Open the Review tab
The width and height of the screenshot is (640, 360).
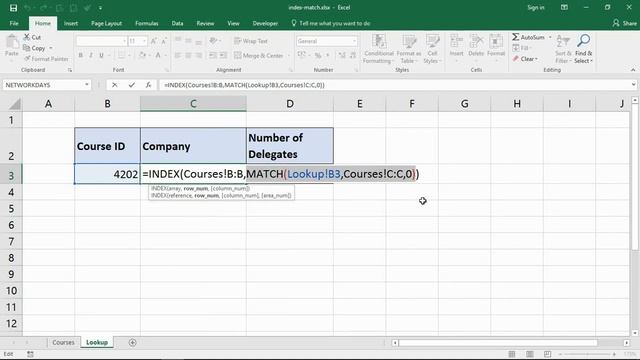[205, 23]
